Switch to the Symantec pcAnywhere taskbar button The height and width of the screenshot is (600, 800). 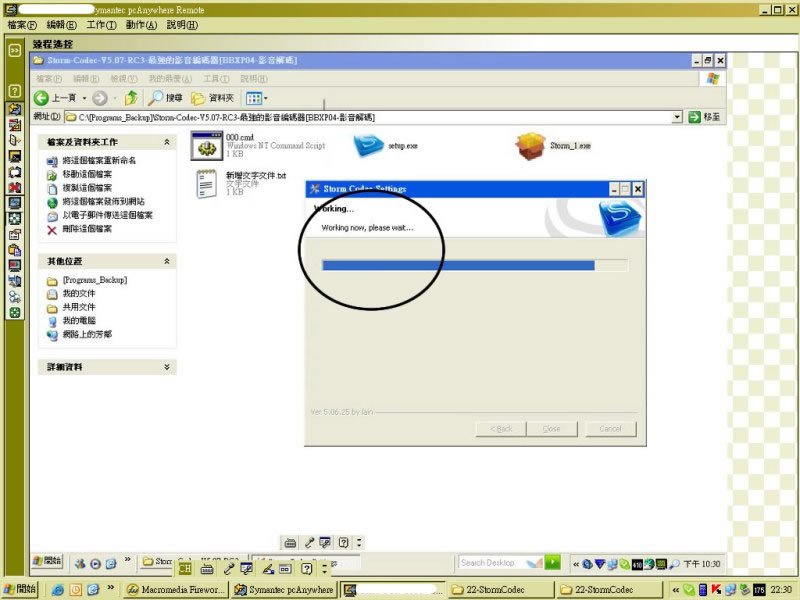pos(284,590)
